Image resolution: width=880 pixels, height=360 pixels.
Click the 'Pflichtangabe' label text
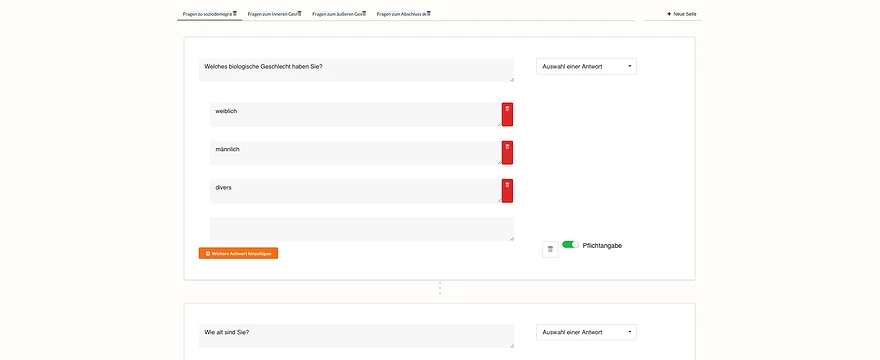[x=602, y=245]
